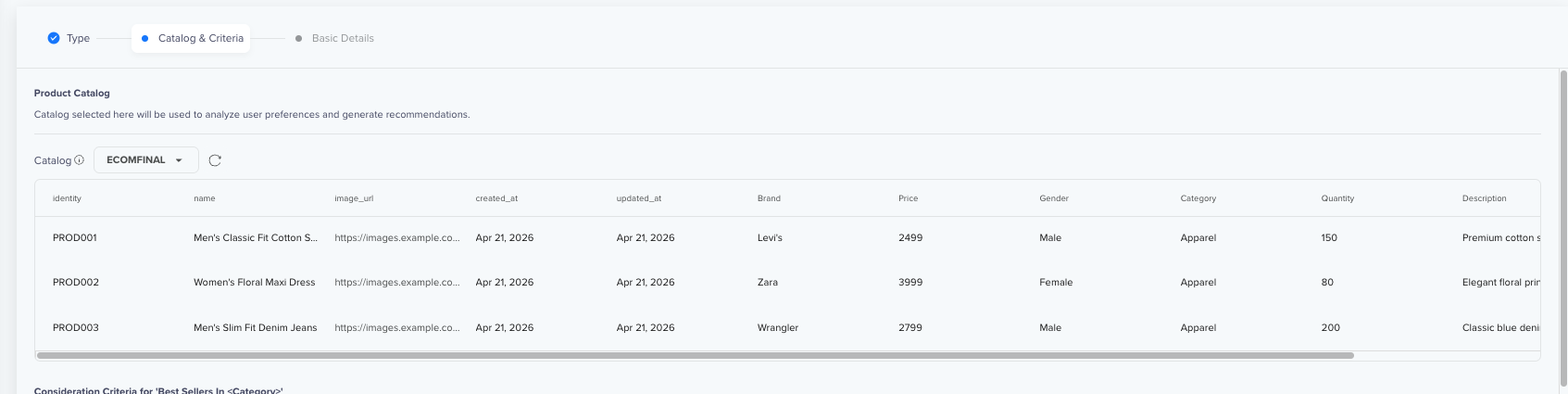Click the dropdown arrow next to ECOMFINAL
This screenshot has width=1568, height=394.
[x=179, y=160]
